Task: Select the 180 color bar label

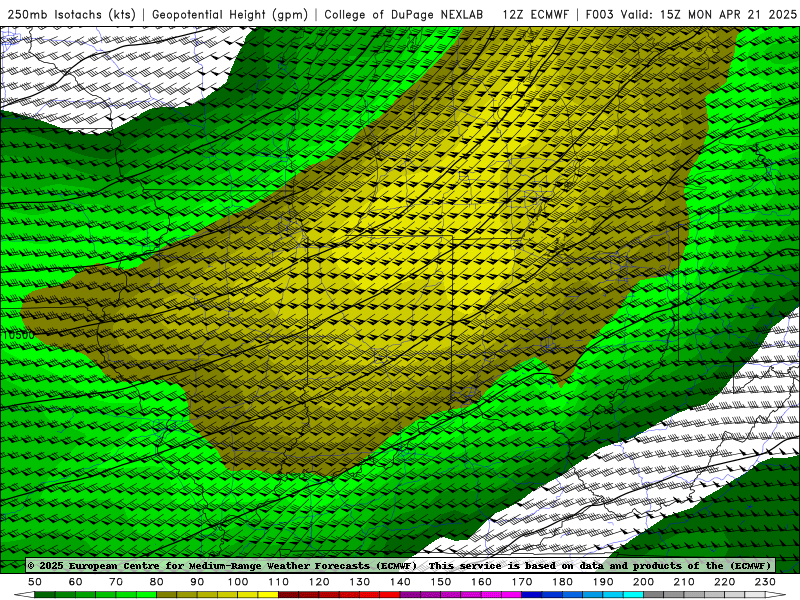Action: (562, 582)
